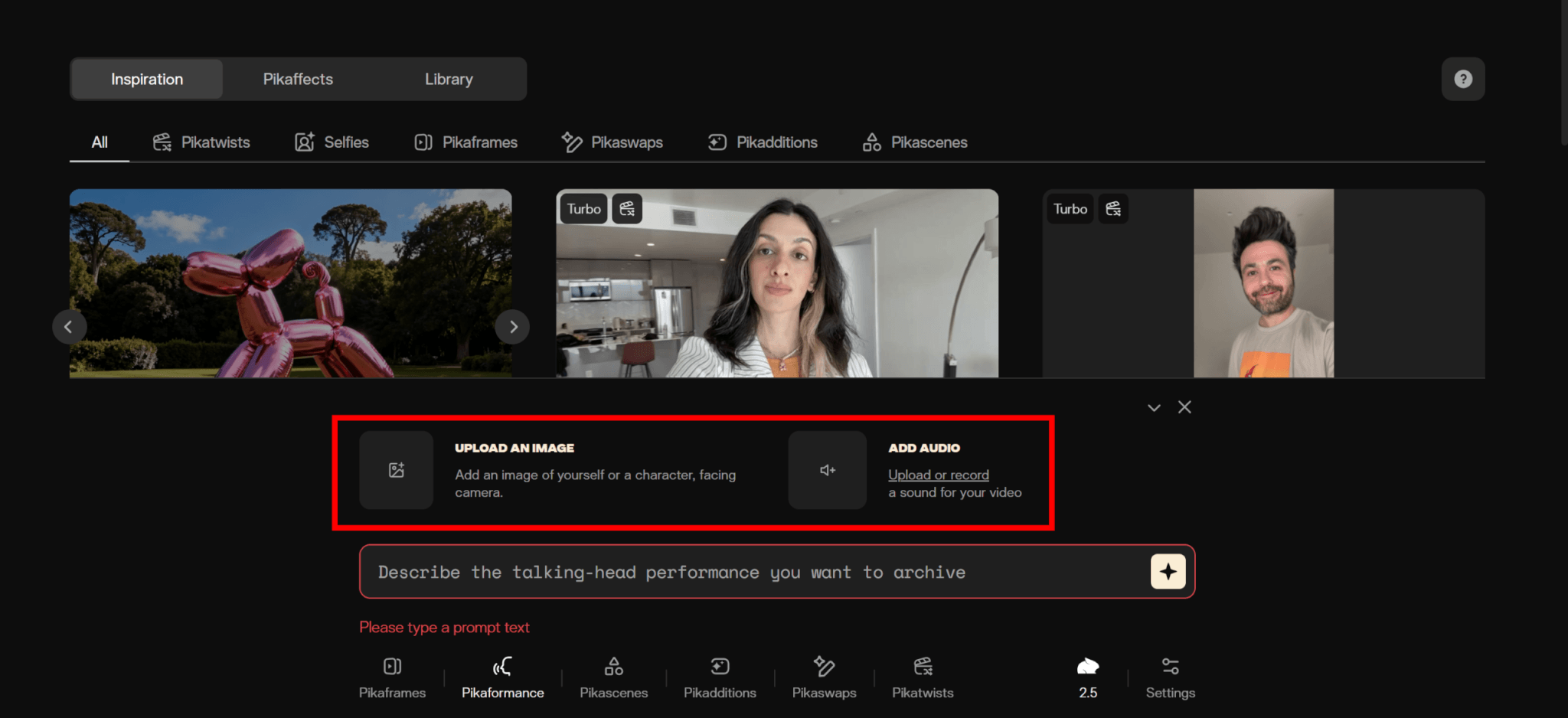Viewport: 1568px width, 718px height.
Task: Go to next inspiration with right arrow
Action: point(512,327)
